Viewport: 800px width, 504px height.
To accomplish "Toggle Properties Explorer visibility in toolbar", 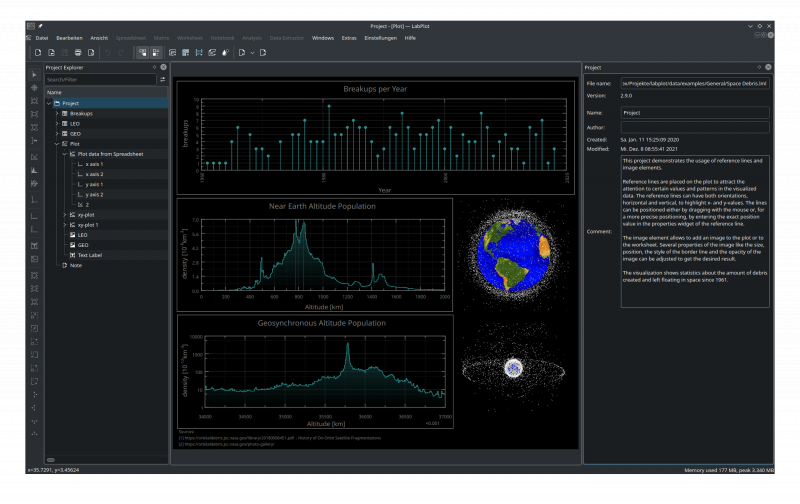I will click(x=156, y=53).
